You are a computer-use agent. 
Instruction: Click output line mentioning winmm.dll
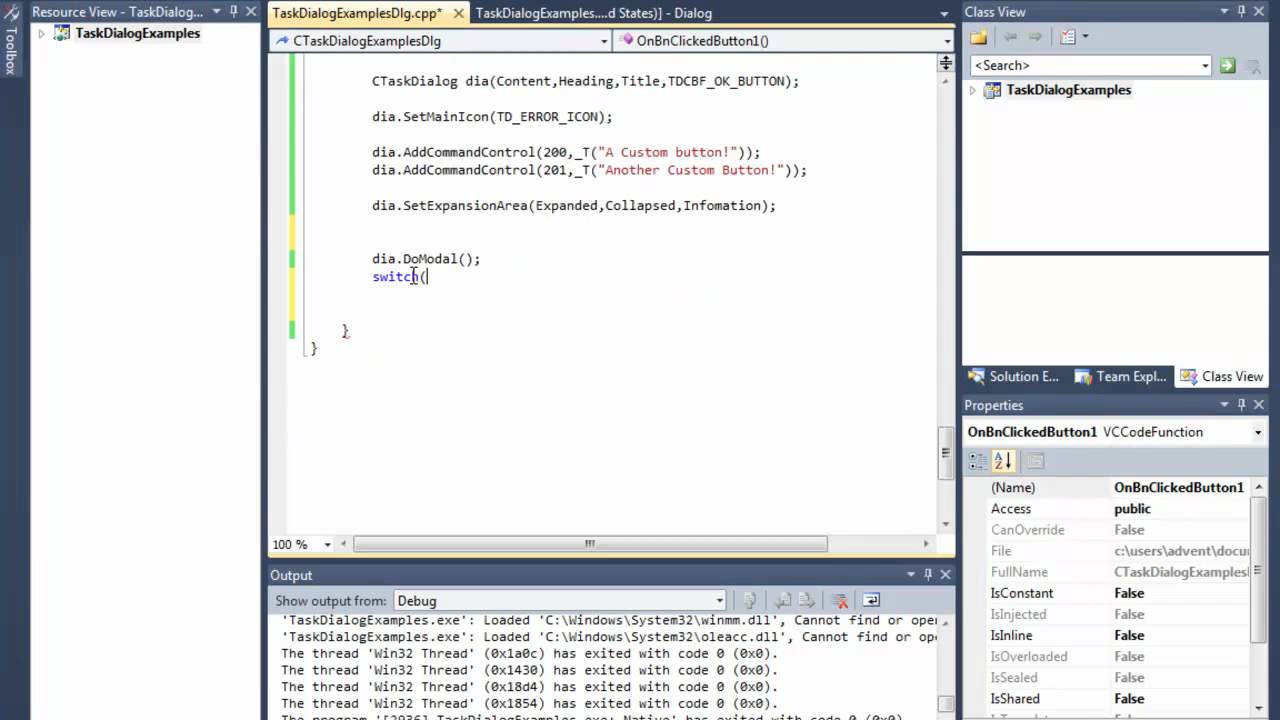click(609, 620)
